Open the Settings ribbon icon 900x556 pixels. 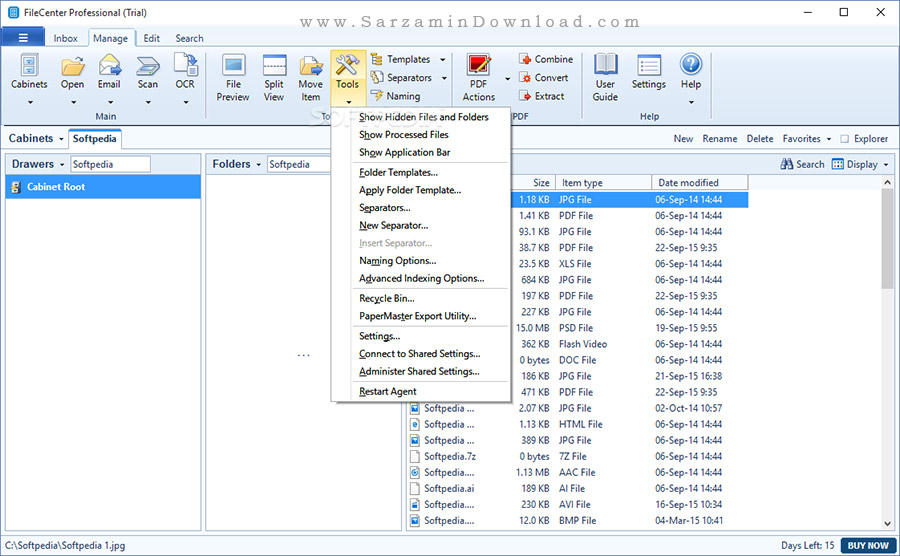coord(649,65)
